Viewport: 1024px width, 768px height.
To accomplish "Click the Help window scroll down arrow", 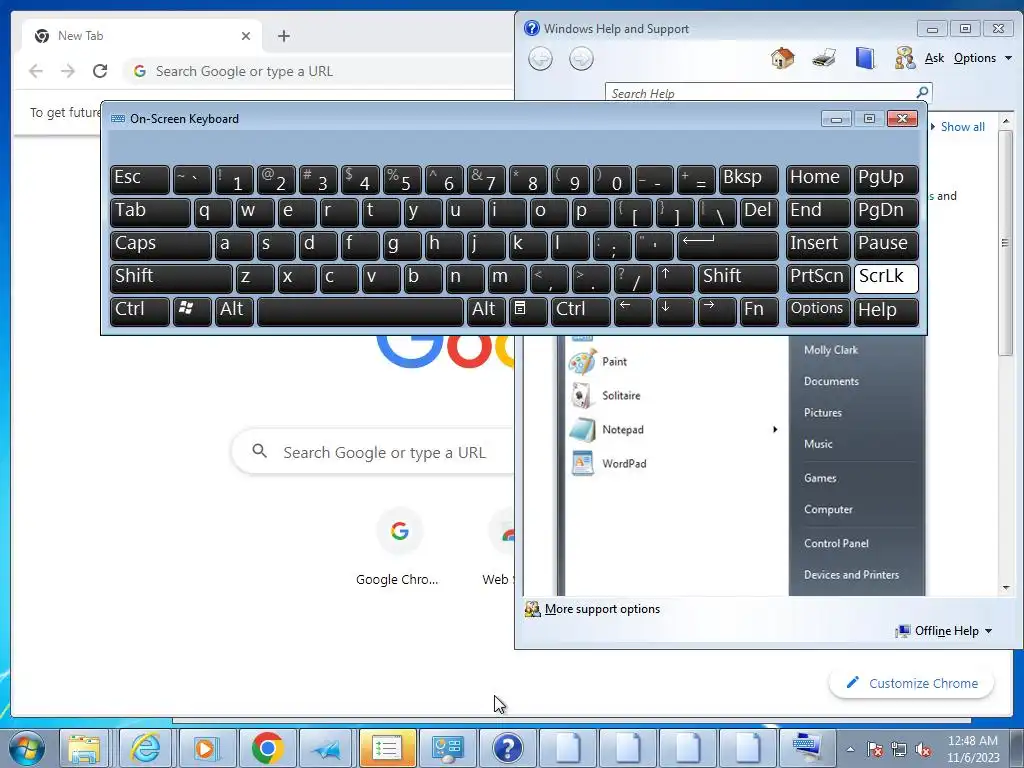I will pos(1006,588).
